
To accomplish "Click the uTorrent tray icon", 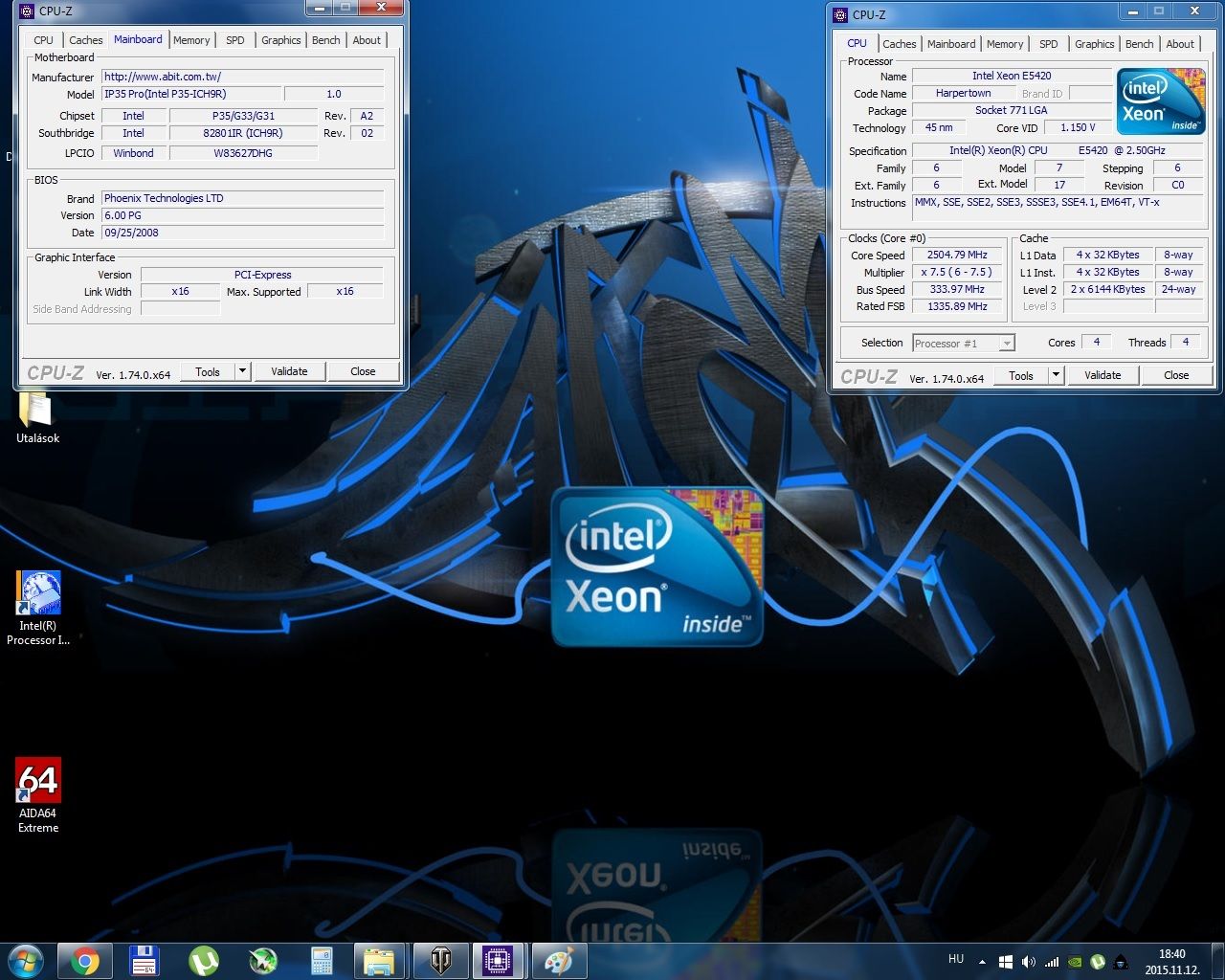I will tap(1098, 962).
